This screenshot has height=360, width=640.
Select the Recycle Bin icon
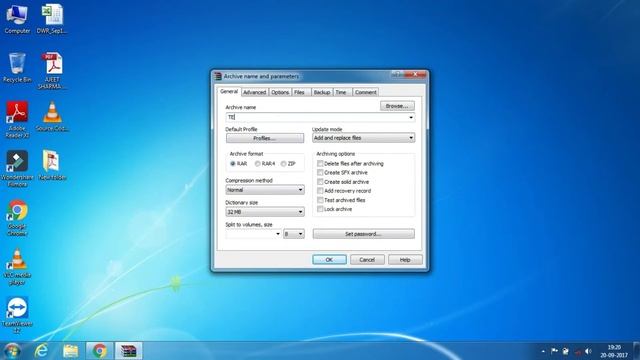click(x=17, y=67)
